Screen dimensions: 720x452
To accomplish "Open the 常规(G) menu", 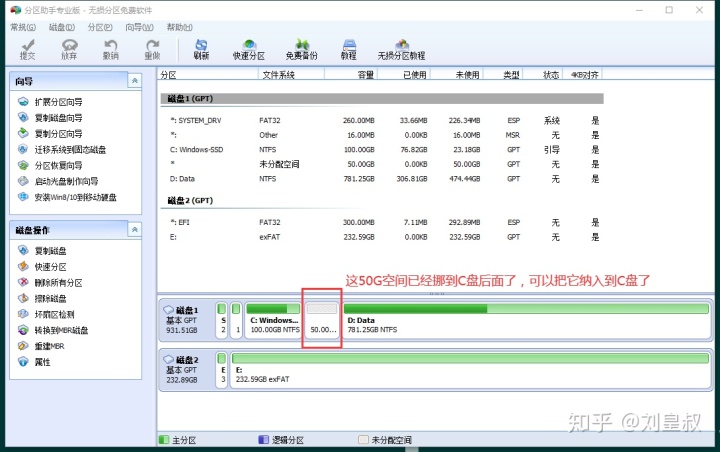I will (x=23, y=27).
